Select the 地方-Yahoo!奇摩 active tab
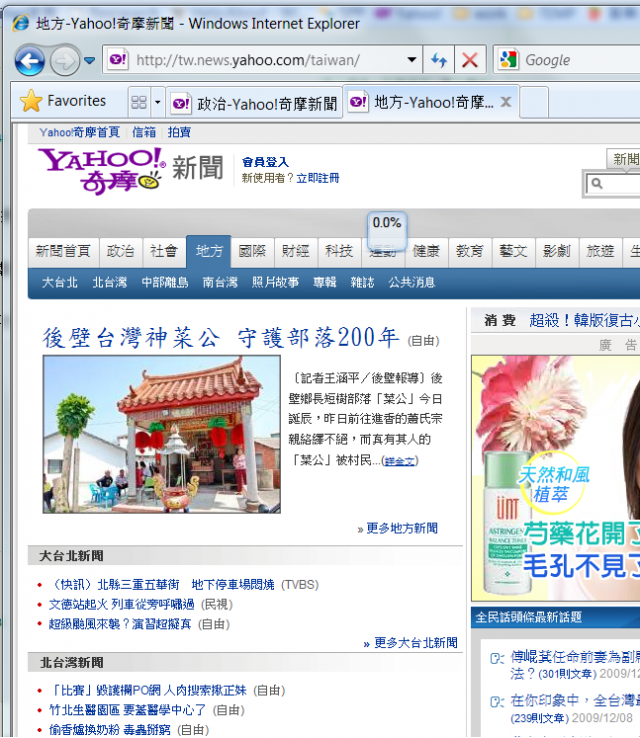This screenshot has width=640, height=738. [432, 102]
